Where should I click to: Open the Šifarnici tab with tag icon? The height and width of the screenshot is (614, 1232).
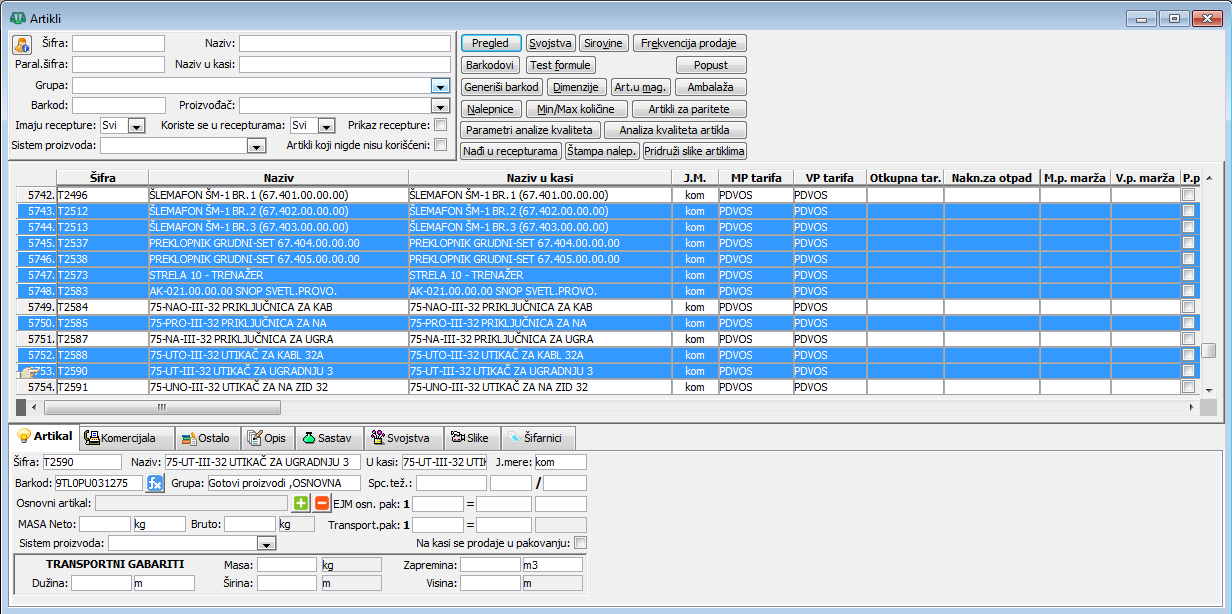point(540,438)
